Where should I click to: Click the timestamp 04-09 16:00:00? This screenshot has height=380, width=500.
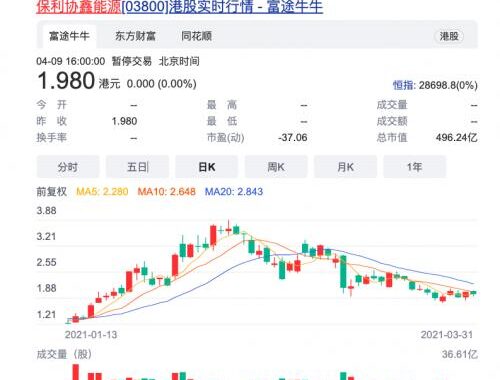[x=71, y=61]
